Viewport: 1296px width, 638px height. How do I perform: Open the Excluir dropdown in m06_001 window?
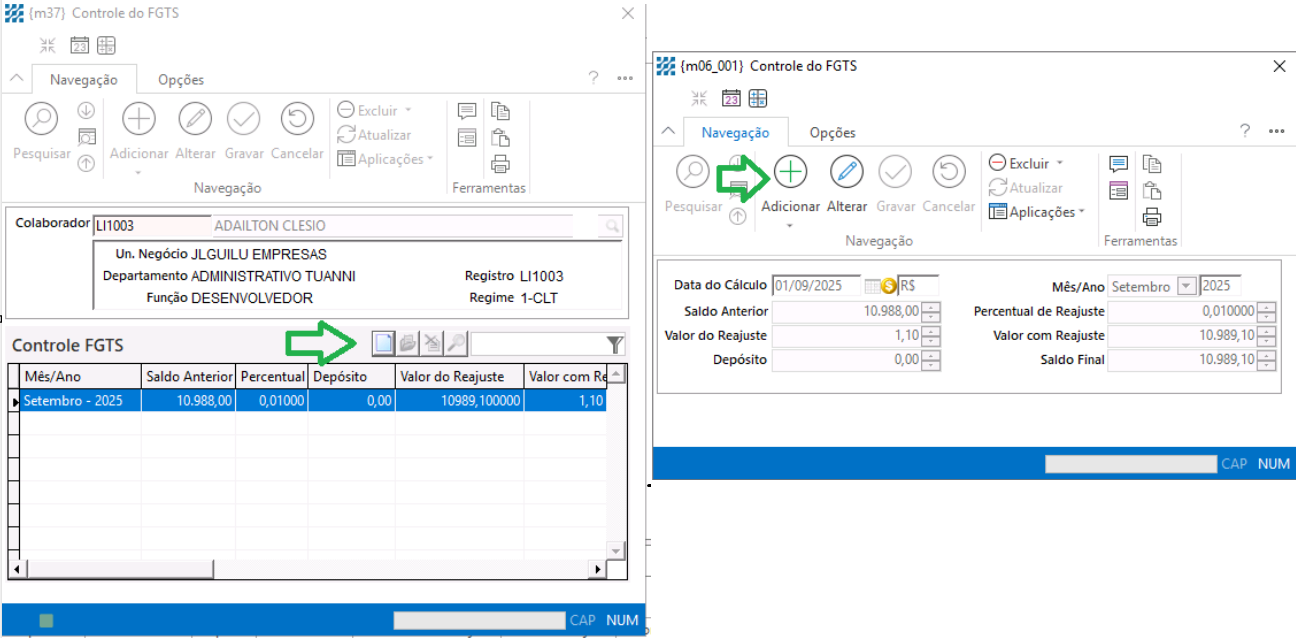[x=1059, y=163]
